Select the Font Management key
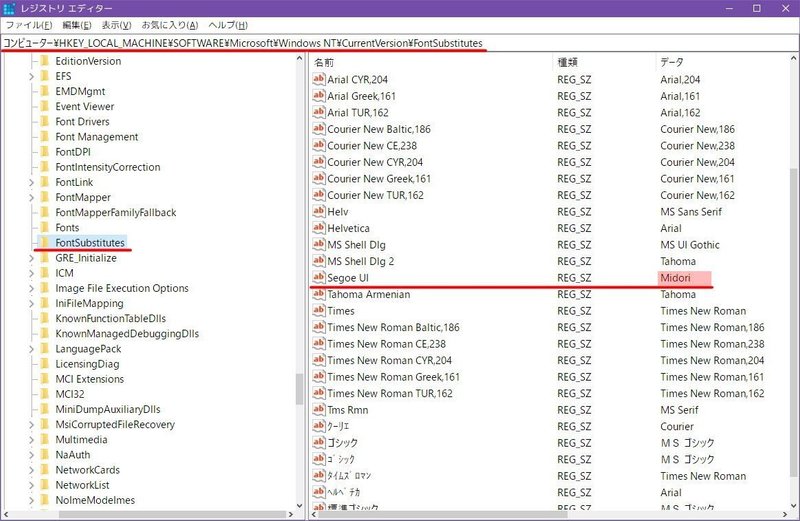 96,137
